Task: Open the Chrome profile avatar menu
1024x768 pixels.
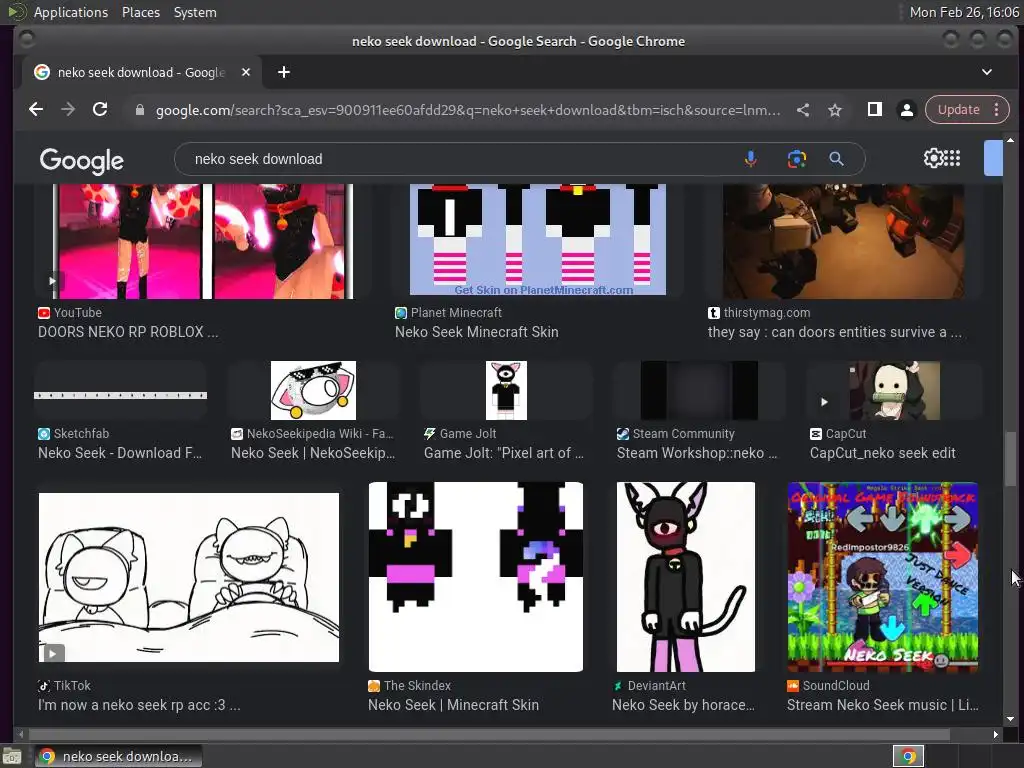Action: [906, 110]
